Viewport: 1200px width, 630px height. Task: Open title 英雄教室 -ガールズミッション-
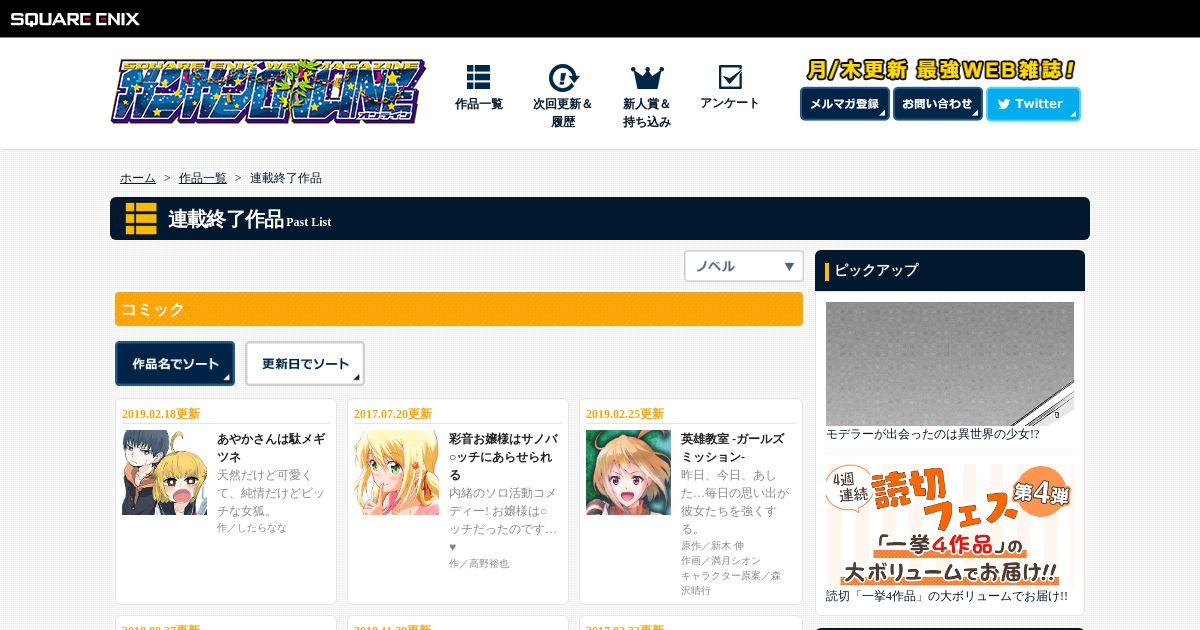click(x=733, y=447)
